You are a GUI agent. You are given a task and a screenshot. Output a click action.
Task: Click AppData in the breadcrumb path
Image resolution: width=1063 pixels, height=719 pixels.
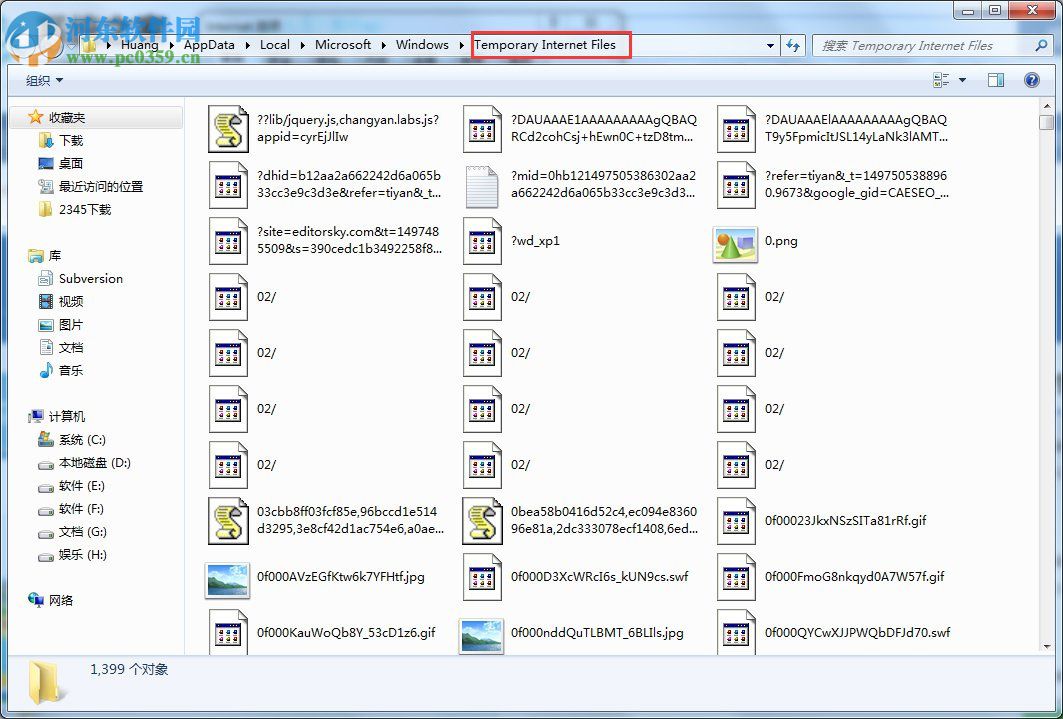209,45
